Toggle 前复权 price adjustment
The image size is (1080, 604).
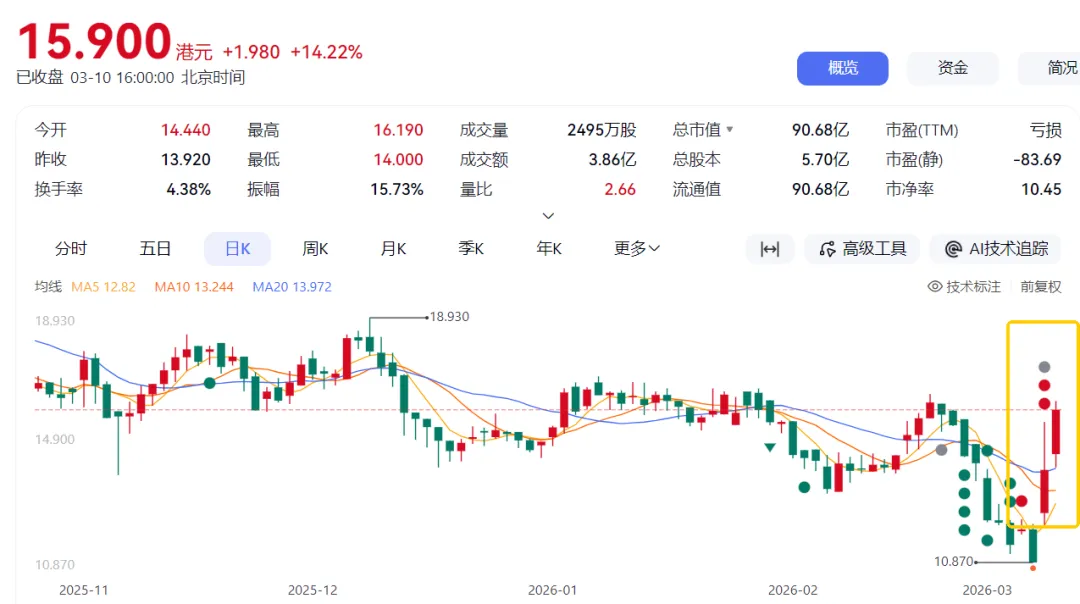(1040, 287)
